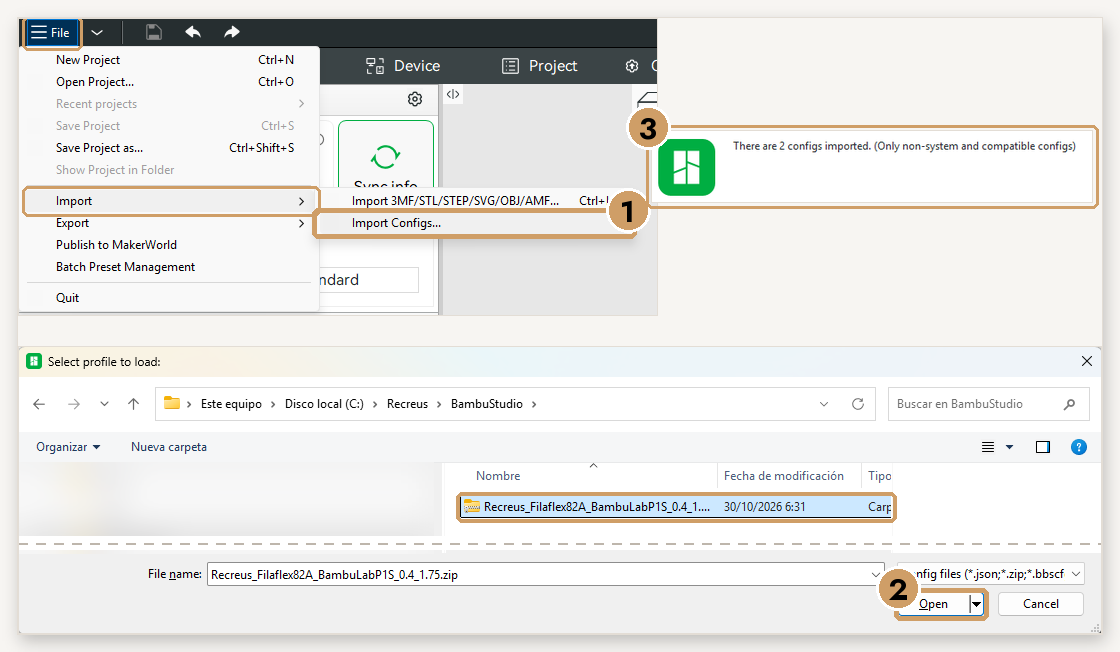Open the Organizar dropdown
The width and height of the screenshot is (1120, 652).
click(x=68, y=447)
